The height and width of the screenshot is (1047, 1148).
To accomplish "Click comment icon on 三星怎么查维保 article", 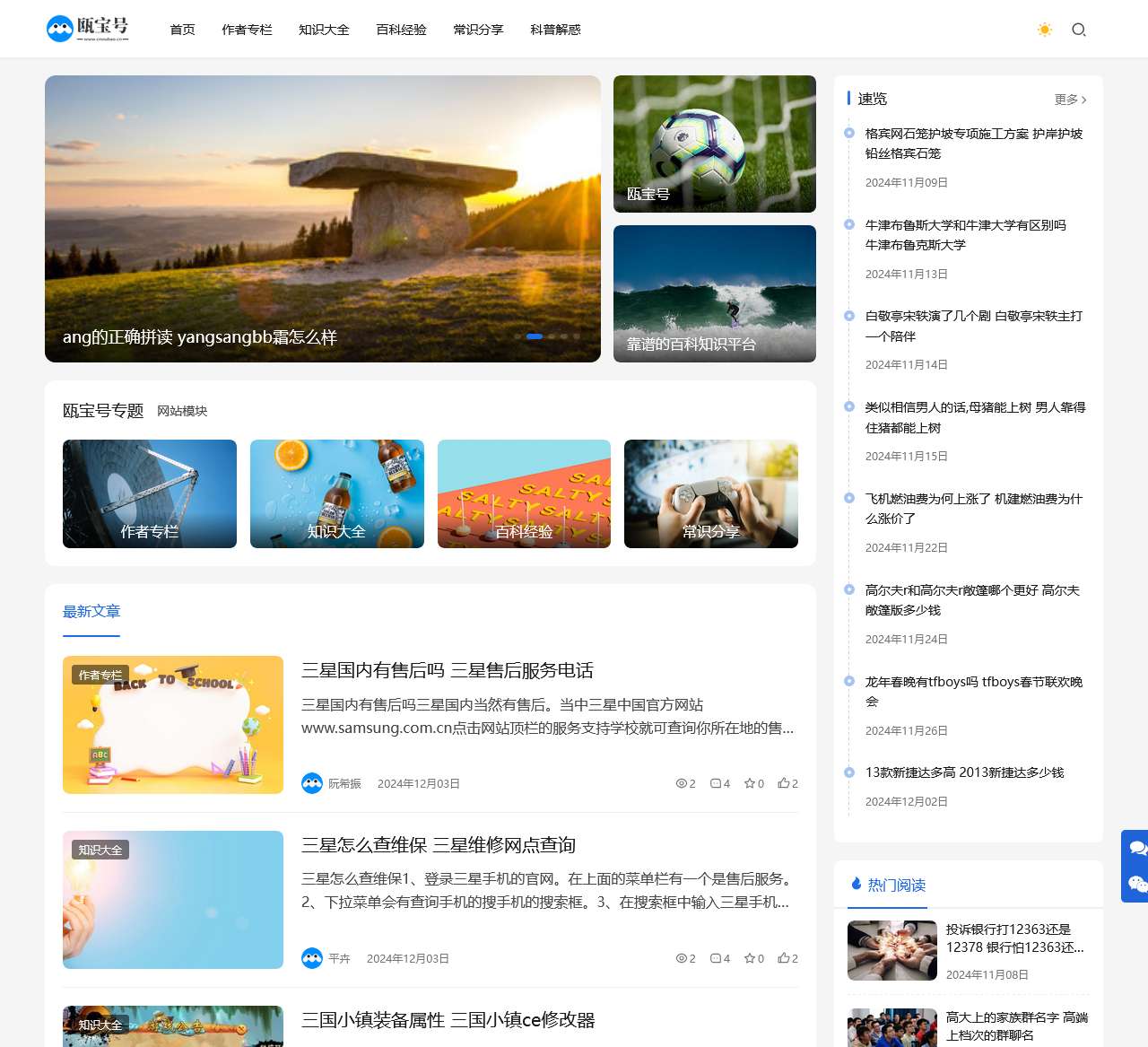I will coord(716,958).
